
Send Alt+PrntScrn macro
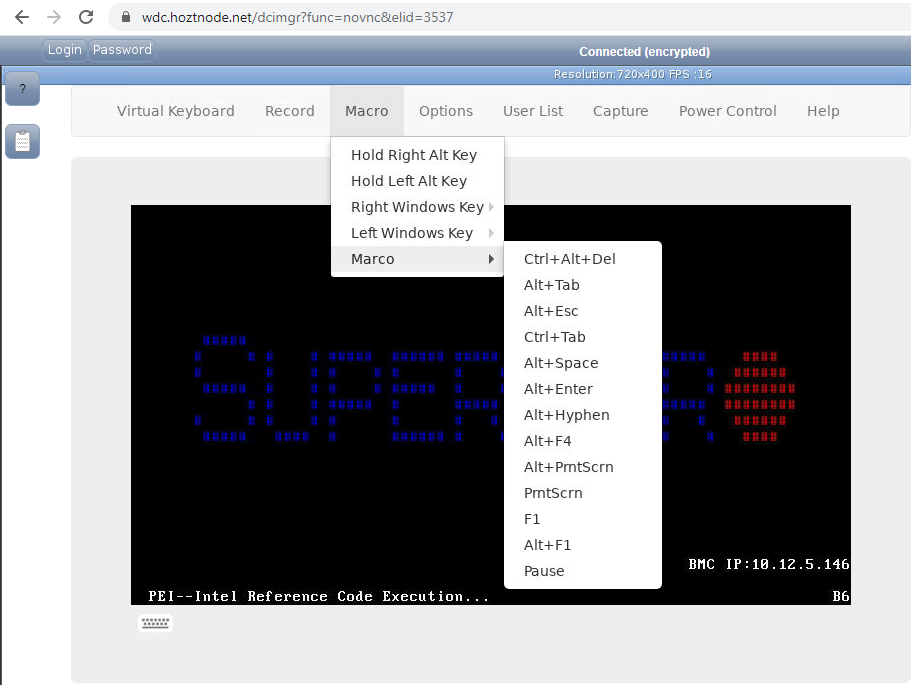click(583, 467)
